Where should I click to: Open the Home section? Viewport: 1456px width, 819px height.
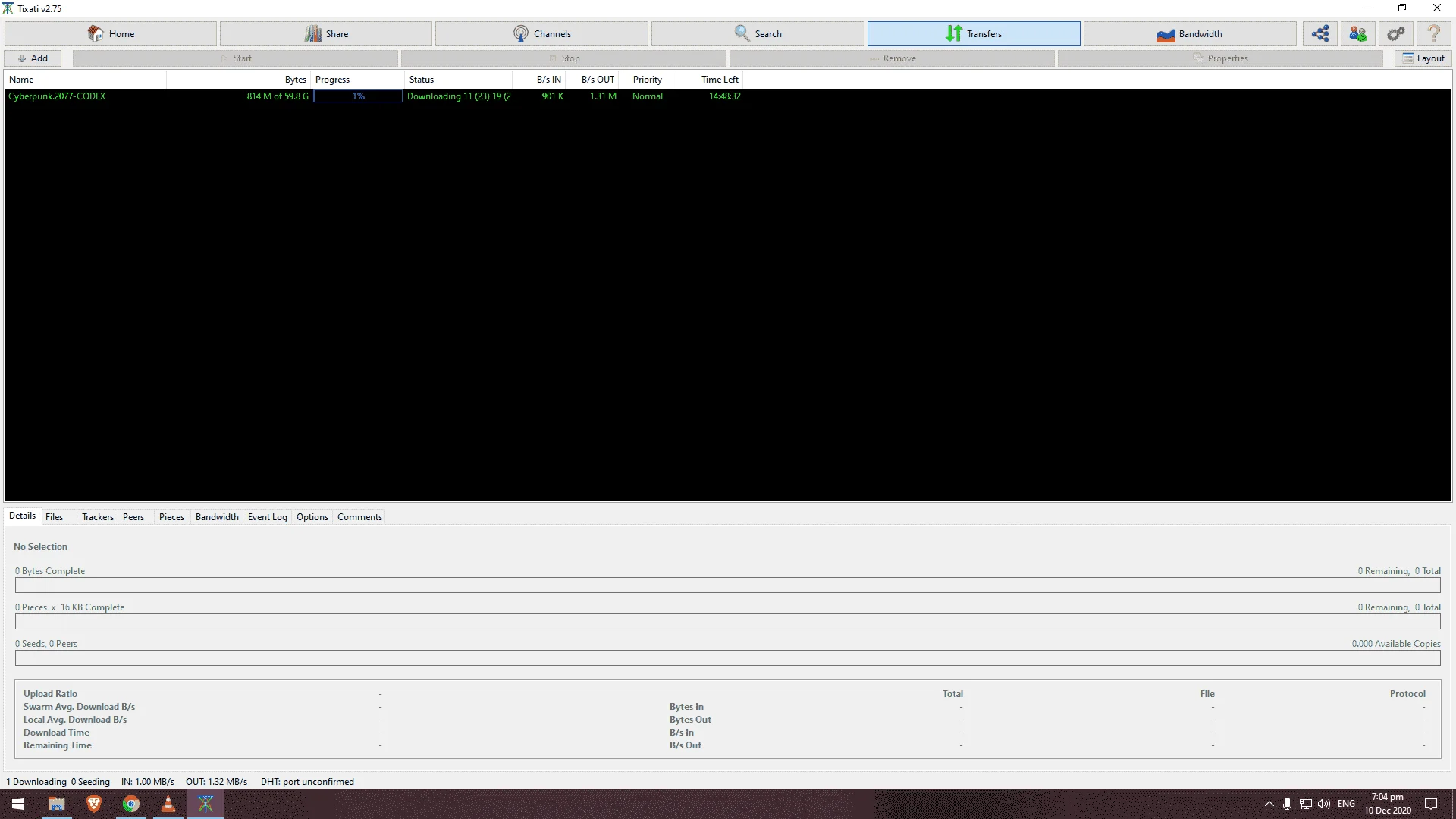(x=111, y=33)
